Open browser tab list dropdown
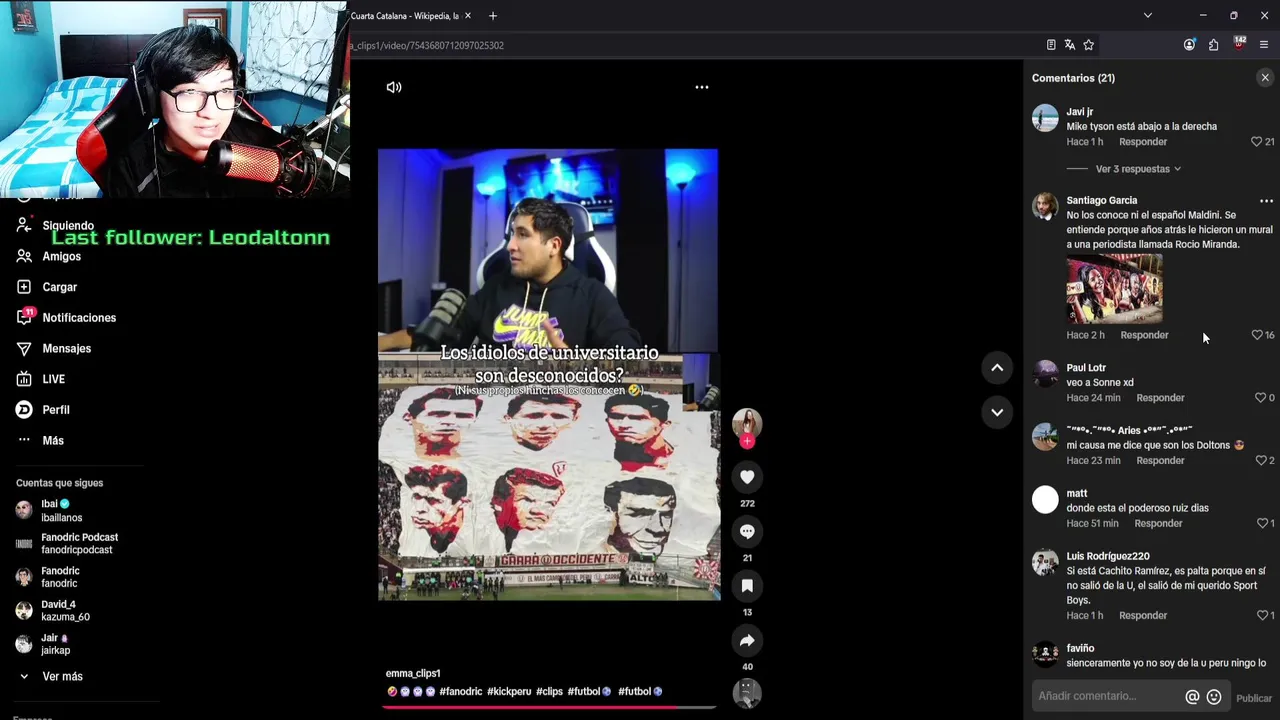The width and height of the screenshot is (1280, 720). [1148, 16]
